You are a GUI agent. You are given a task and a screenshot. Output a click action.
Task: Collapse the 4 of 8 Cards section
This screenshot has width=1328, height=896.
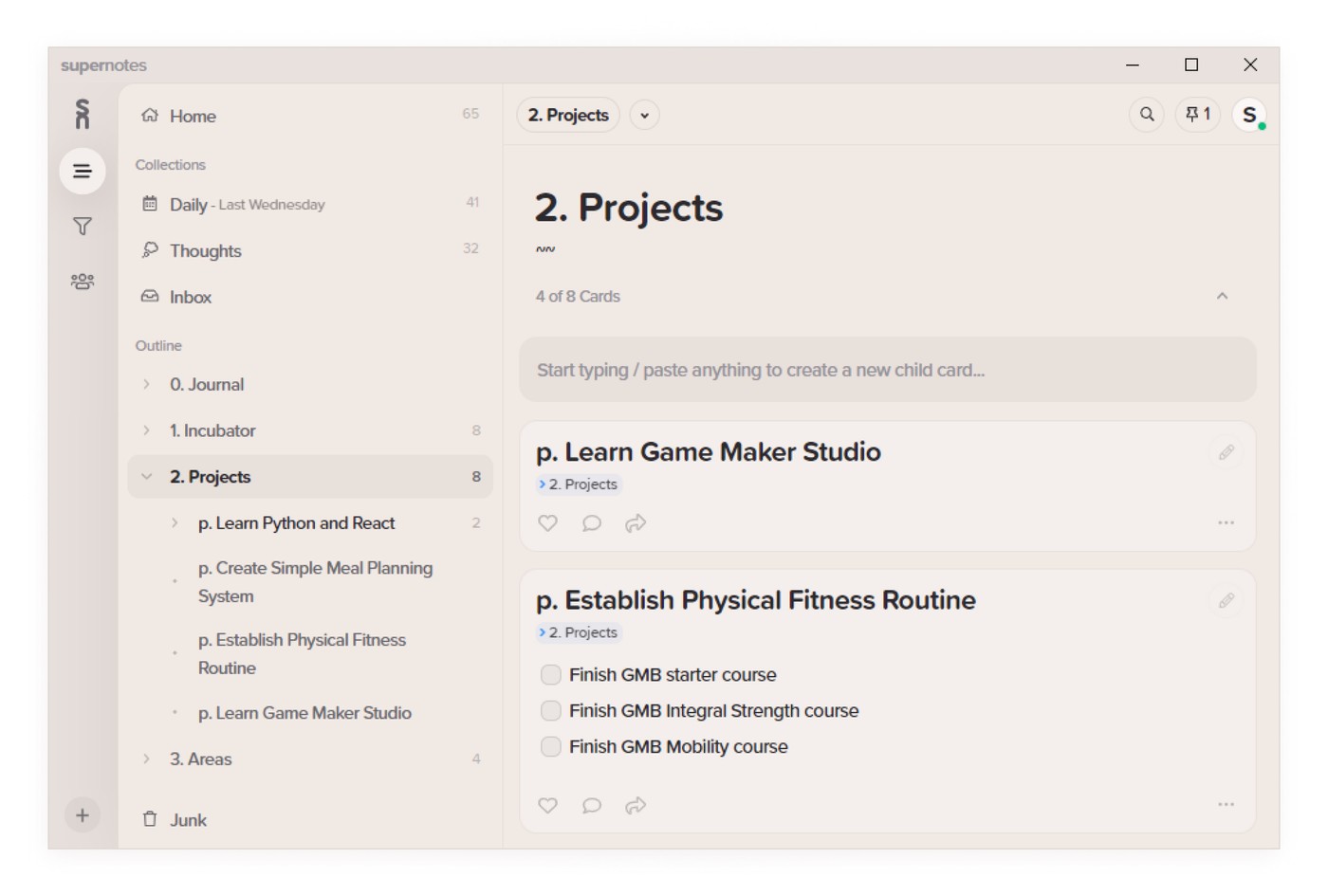[1222, 297]
